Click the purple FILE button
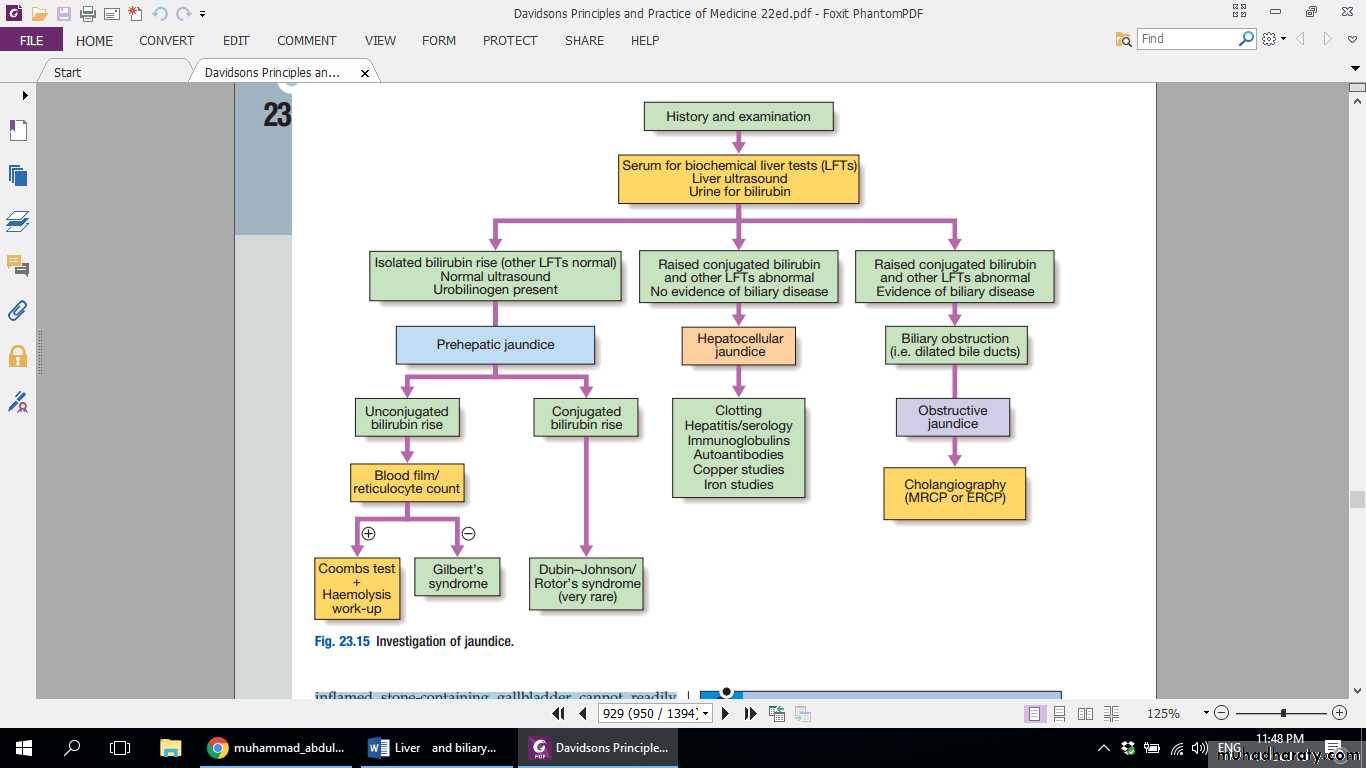Screen dimensions: 1366x768 (x=31, y=41)
